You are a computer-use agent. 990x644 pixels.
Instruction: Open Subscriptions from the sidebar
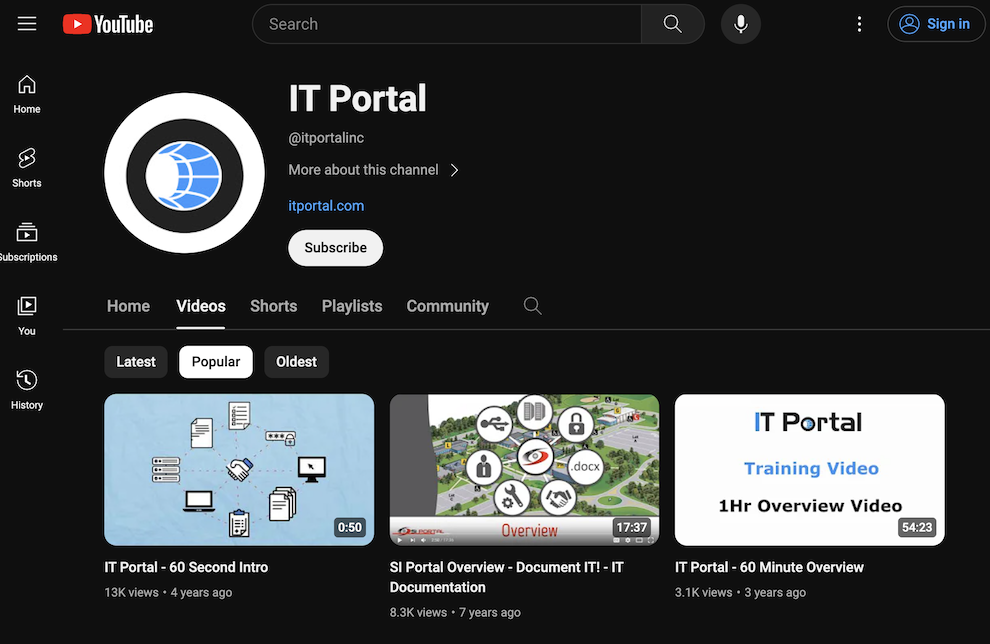(x=28, y=240)
